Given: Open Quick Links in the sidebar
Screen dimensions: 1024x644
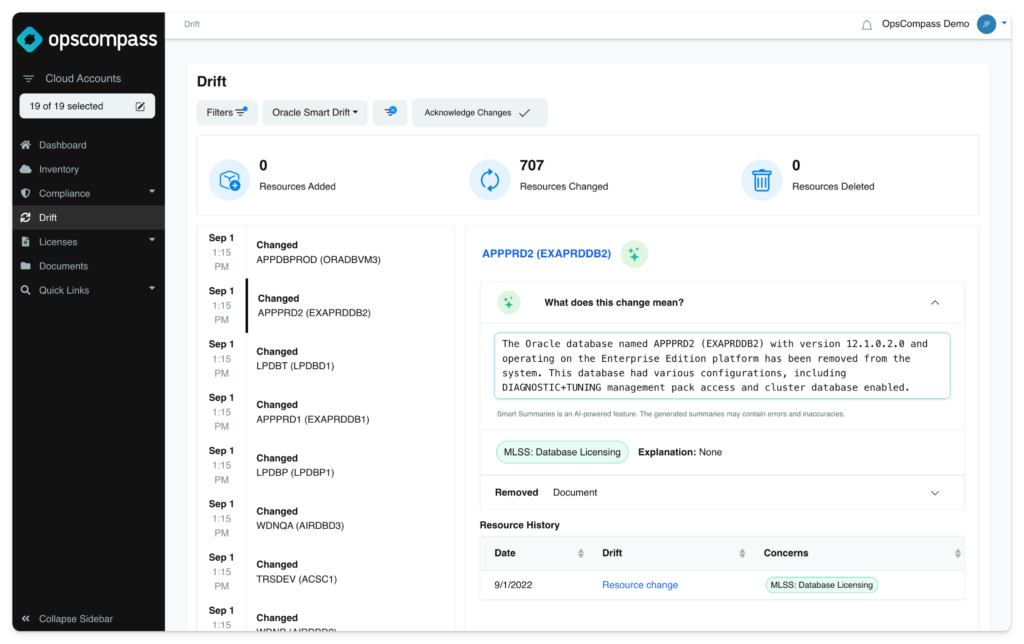Looking at the screenshot, I should pyautogui.click(x=64, y=290).
